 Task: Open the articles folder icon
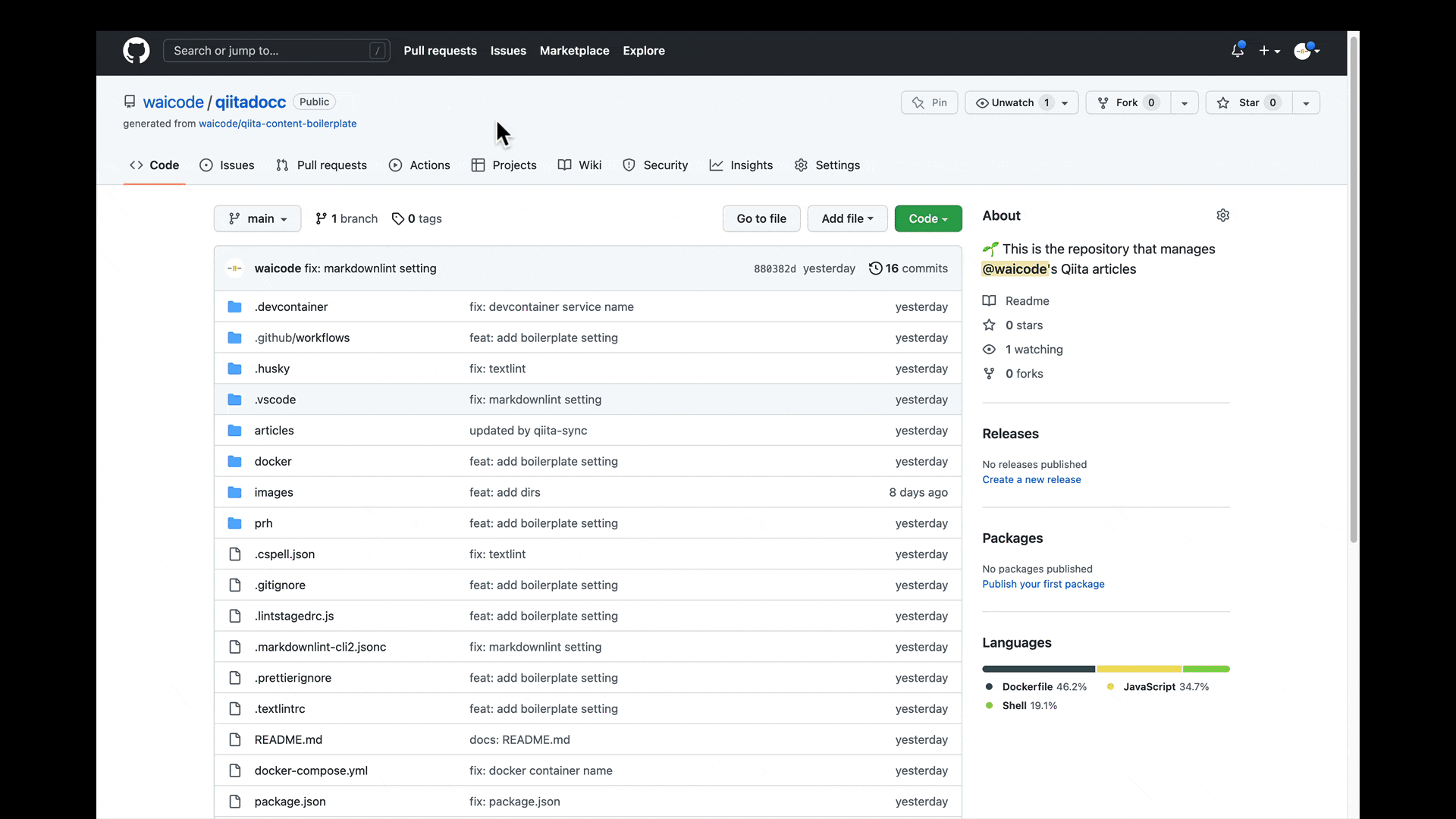click(235, 430)
